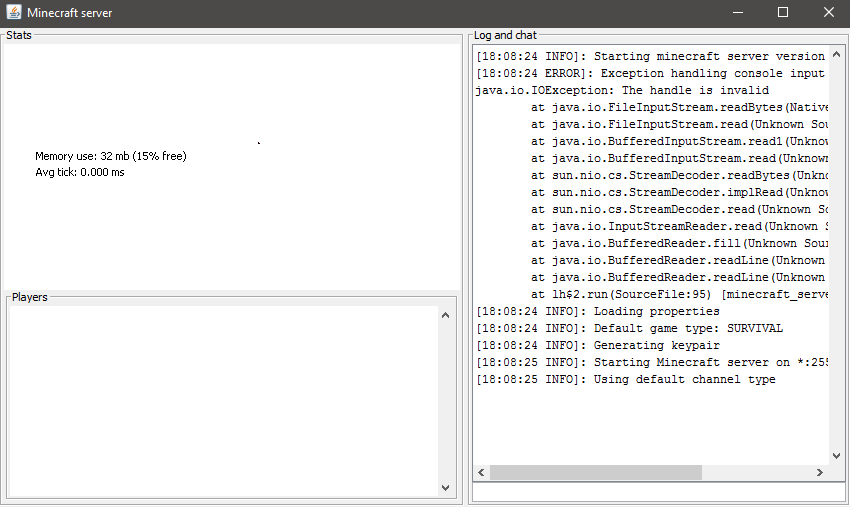Click the 'FileInputStream.readBytes' stack trace line

[680, 107]
